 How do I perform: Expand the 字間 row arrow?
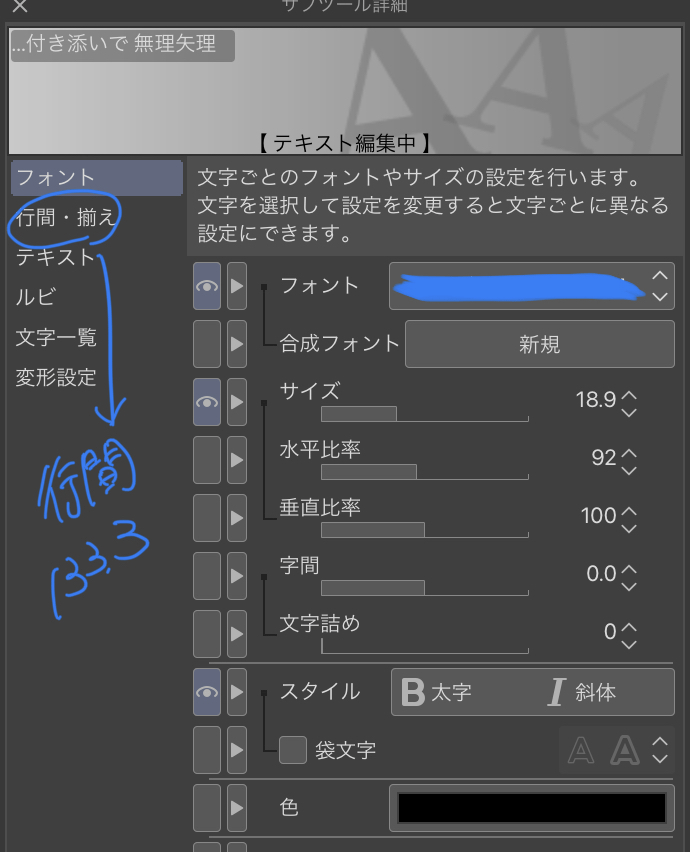[x=237, y=576]
